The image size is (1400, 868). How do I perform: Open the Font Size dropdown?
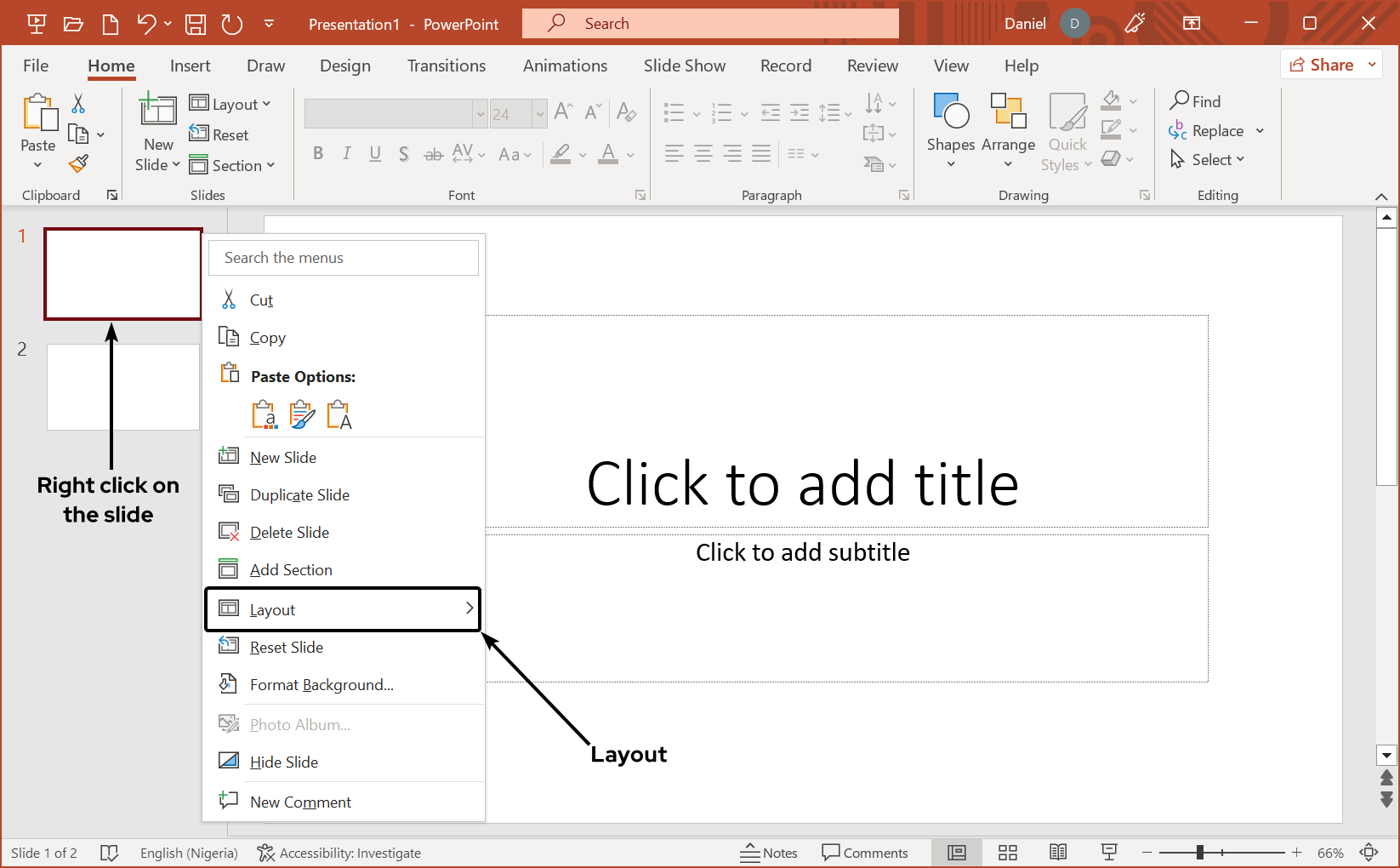[541, 113]
